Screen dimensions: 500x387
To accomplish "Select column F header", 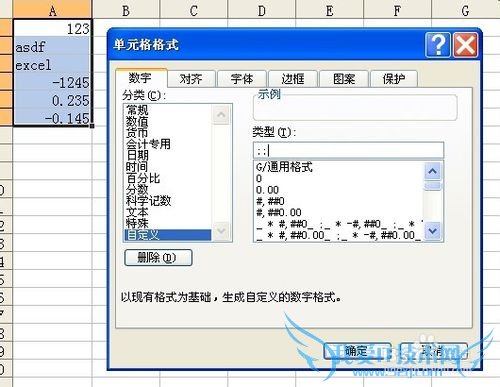I will tap(397, 10).
